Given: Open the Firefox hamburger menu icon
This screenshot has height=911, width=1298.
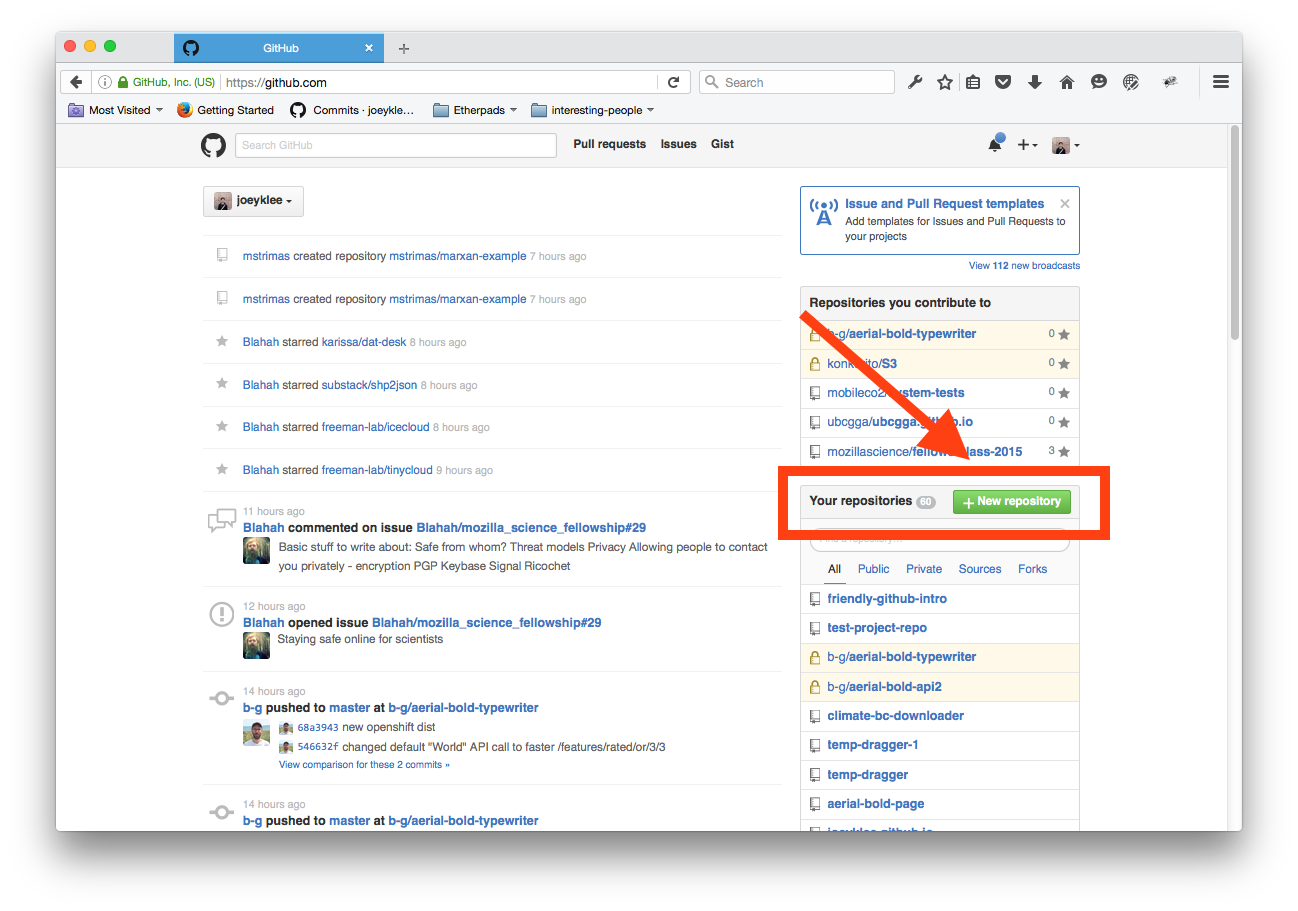Looking at the screenshot, I should (x=1220, y=83).
